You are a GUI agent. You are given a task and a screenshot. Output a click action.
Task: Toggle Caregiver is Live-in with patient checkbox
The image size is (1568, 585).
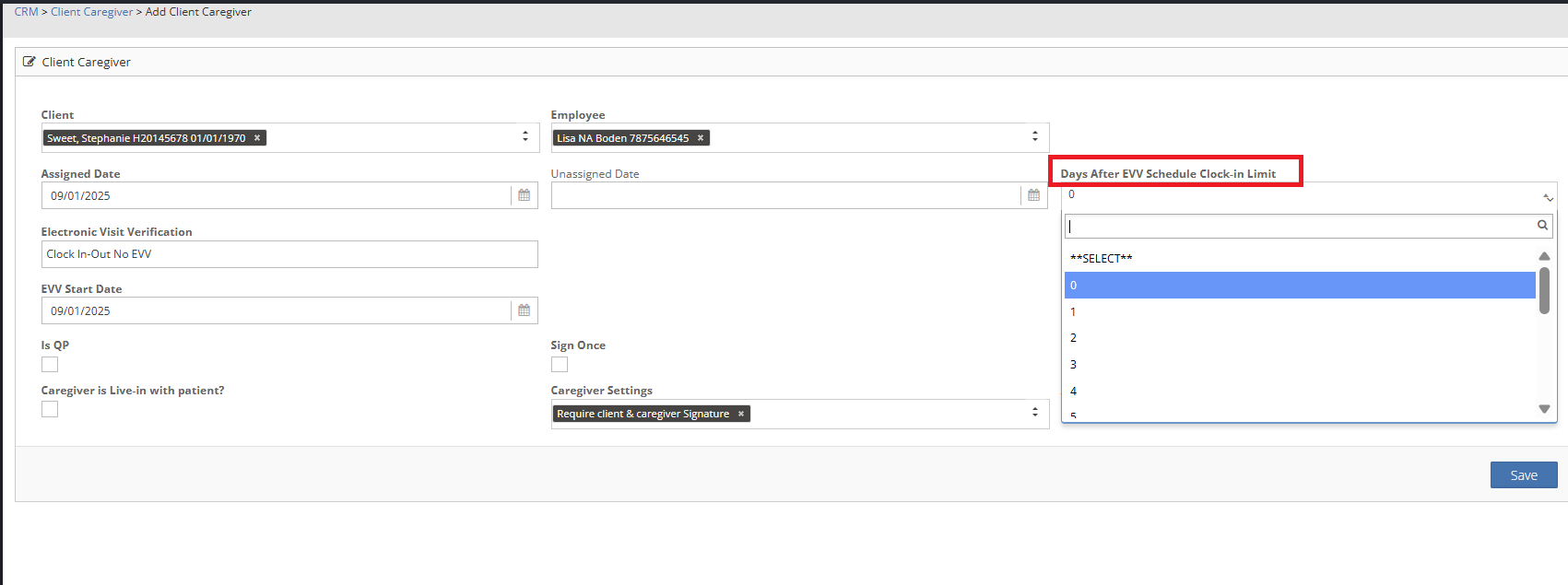(x=50, y=409)
